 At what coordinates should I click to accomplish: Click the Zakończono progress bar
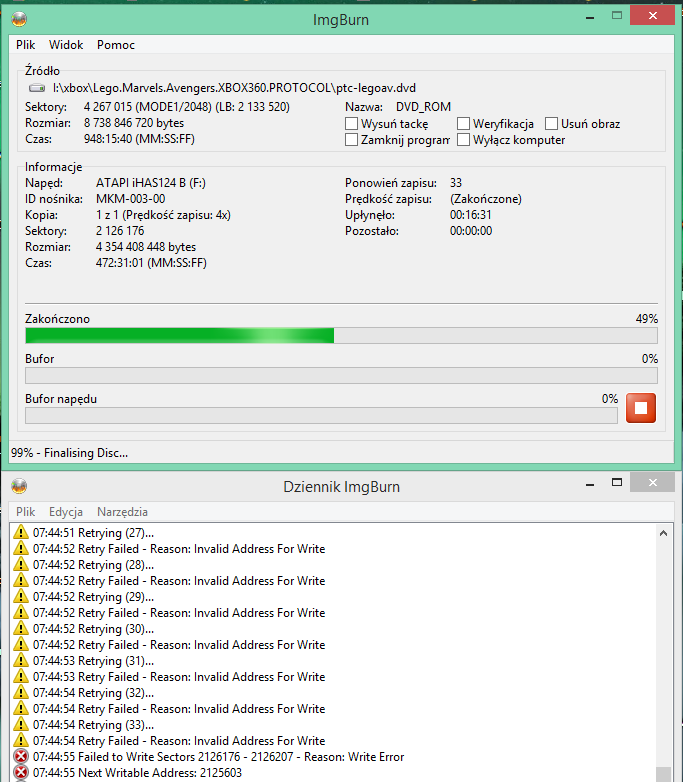click(341, 336)
